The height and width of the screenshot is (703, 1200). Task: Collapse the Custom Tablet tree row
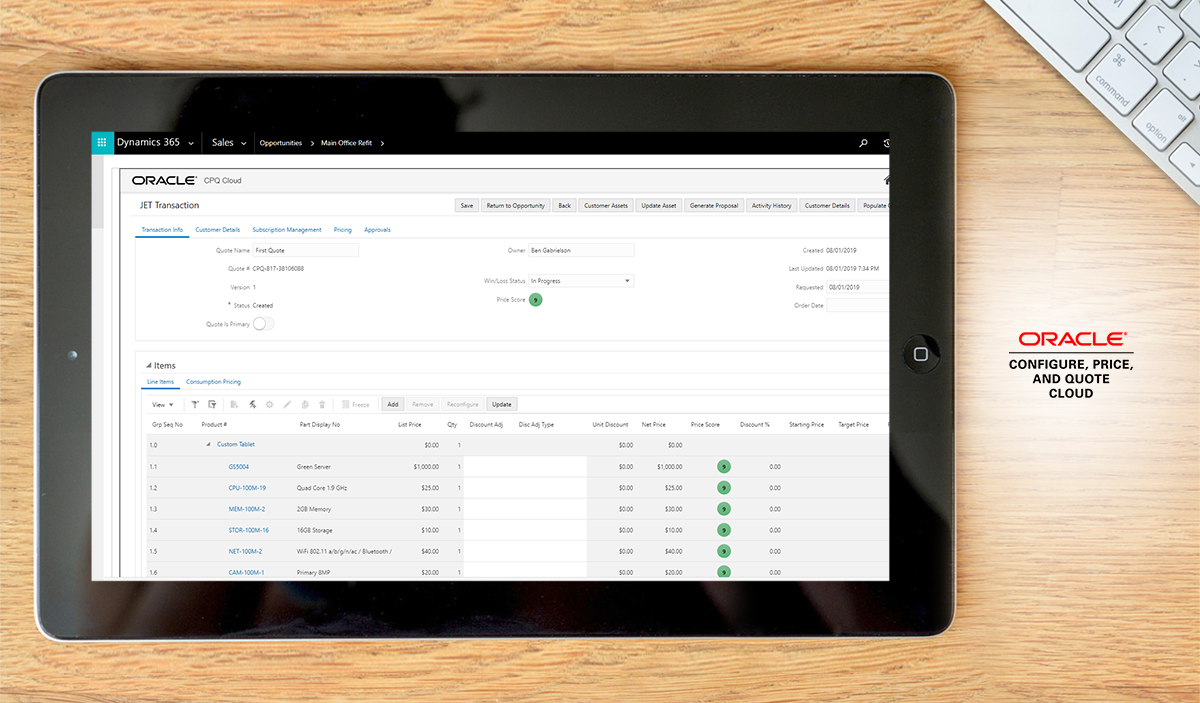click(x=208, y=445)
